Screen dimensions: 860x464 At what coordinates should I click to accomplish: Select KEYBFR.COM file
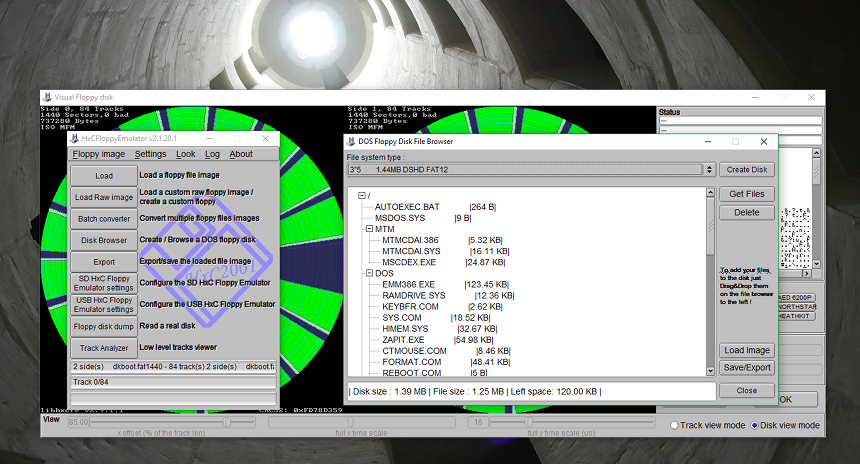410,306
